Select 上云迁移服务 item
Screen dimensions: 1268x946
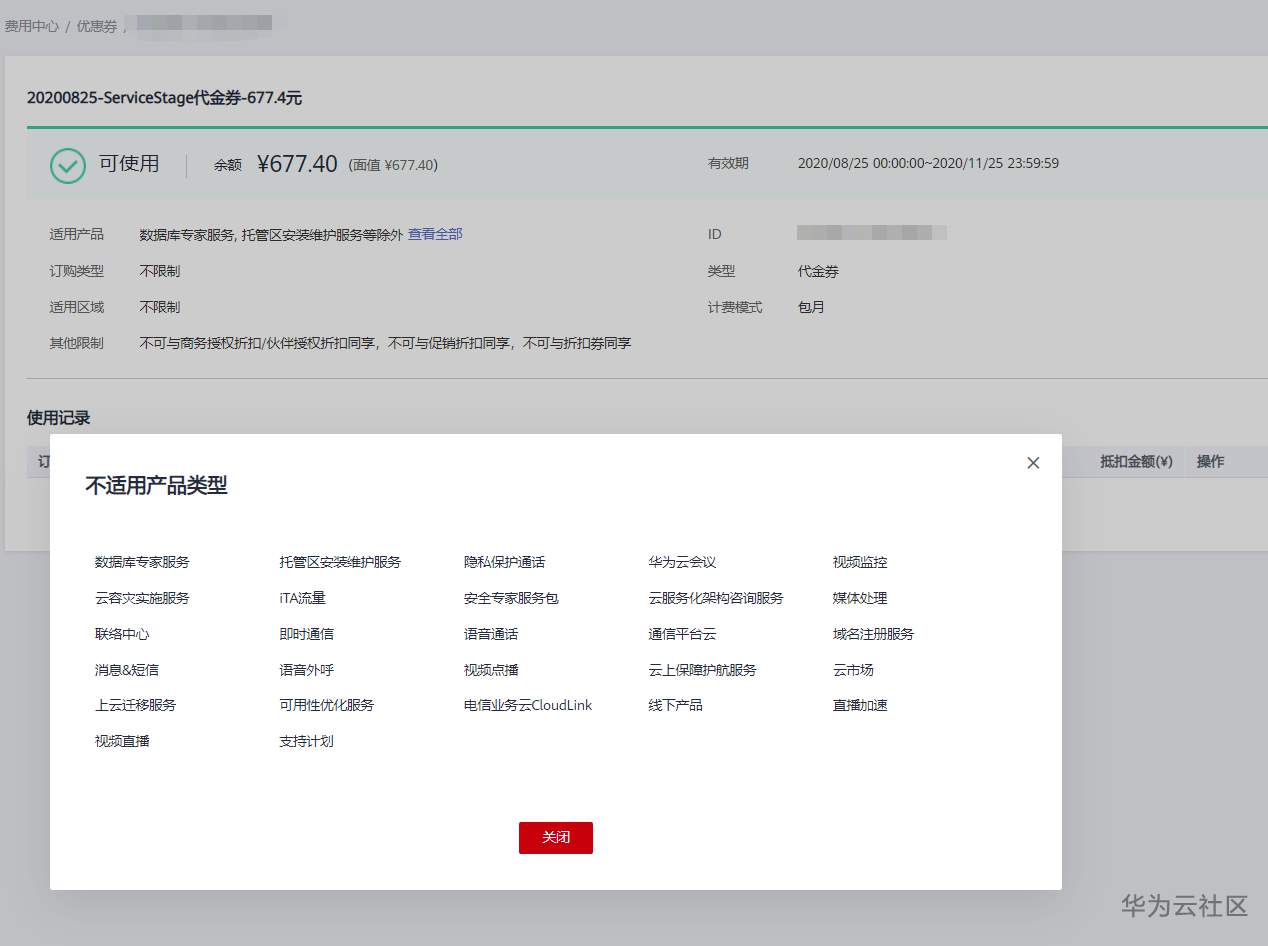point(135,705)
